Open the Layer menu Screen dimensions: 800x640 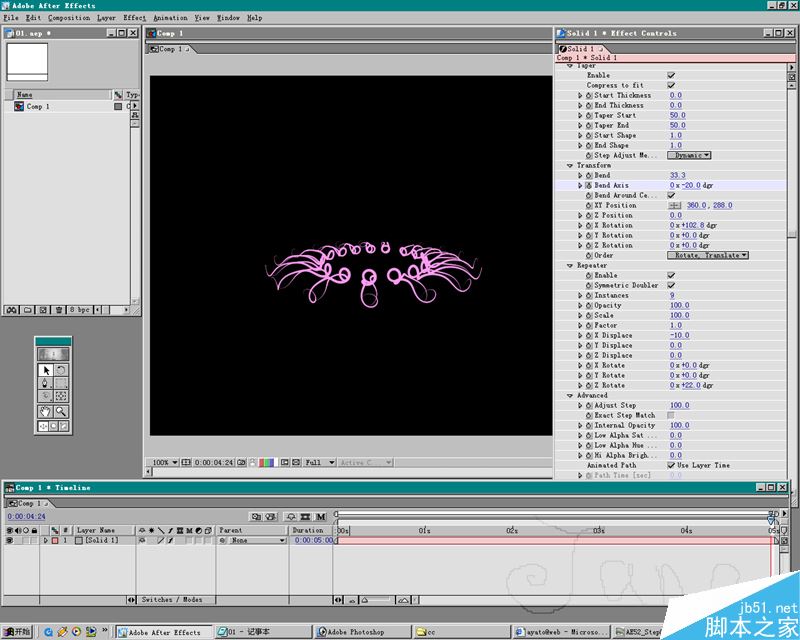(x=106, y=18)
